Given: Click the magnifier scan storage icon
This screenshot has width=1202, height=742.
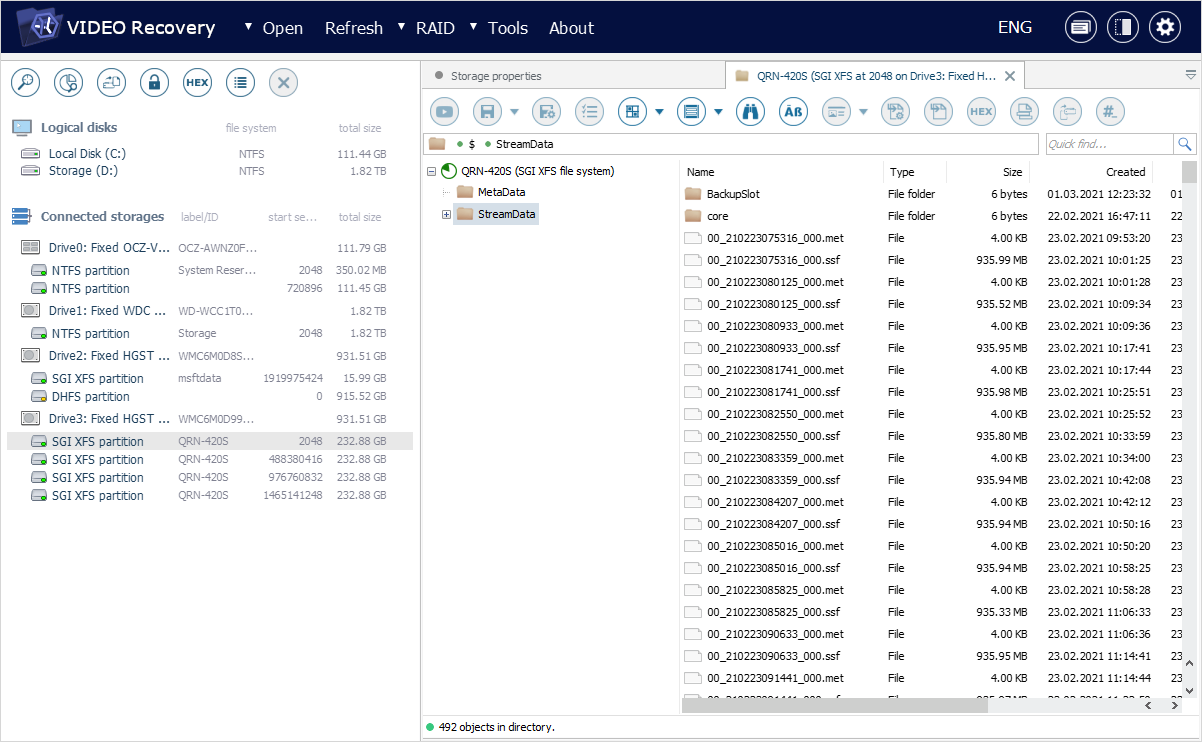Looking at the screenshot, I should point(25,83).
